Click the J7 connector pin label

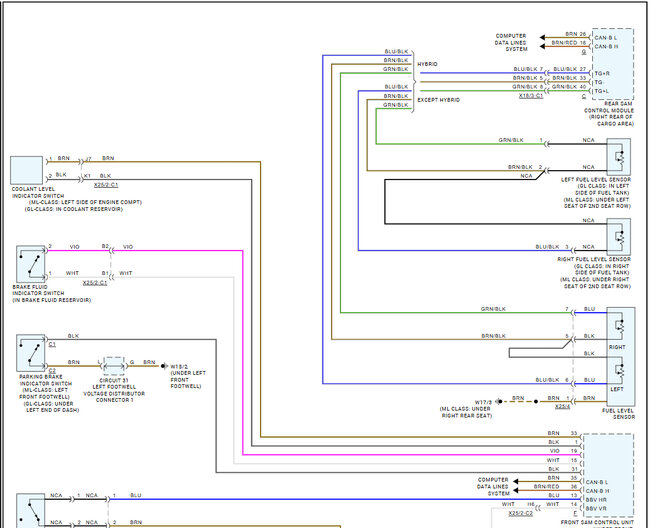(88, 158)
